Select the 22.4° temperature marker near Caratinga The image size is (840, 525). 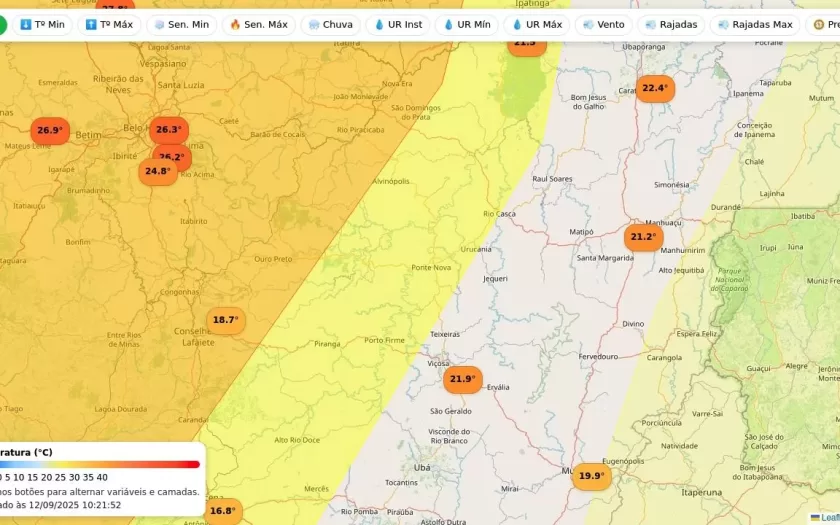(x=655, y=88)
